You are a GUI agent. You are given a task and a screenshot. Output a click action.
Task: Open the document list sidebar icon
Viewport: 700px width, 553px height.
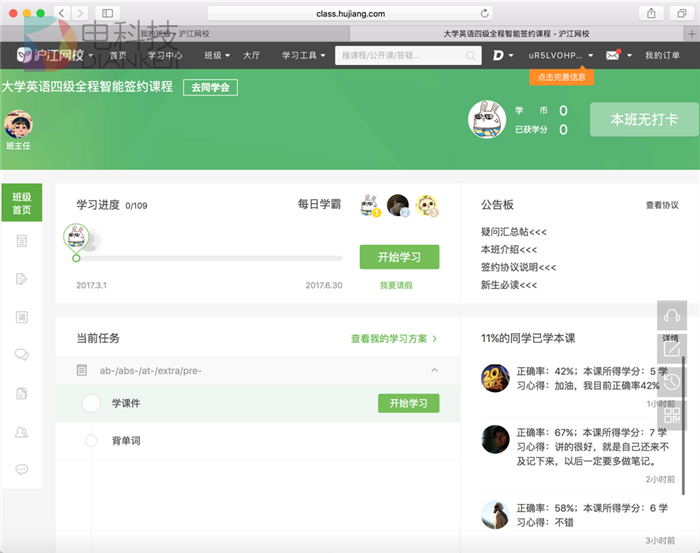pyautogui.click(x=21, y=241)
